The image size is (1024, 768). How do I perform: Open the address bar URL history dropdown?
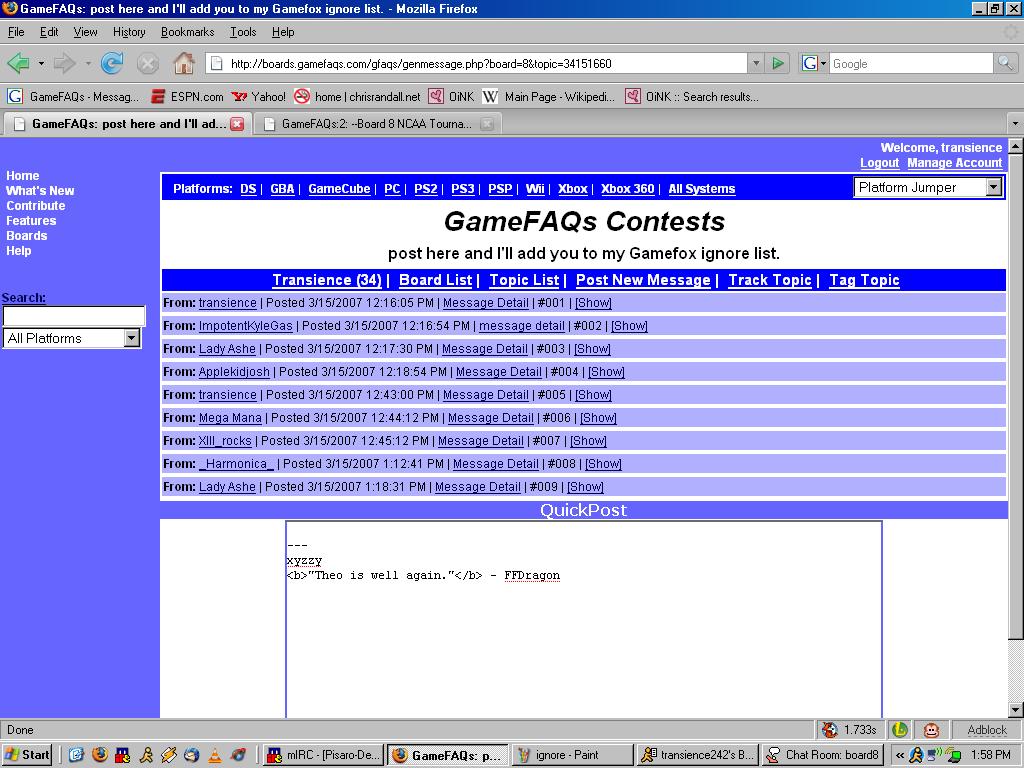pyautogui.click(x=755, y=63)
